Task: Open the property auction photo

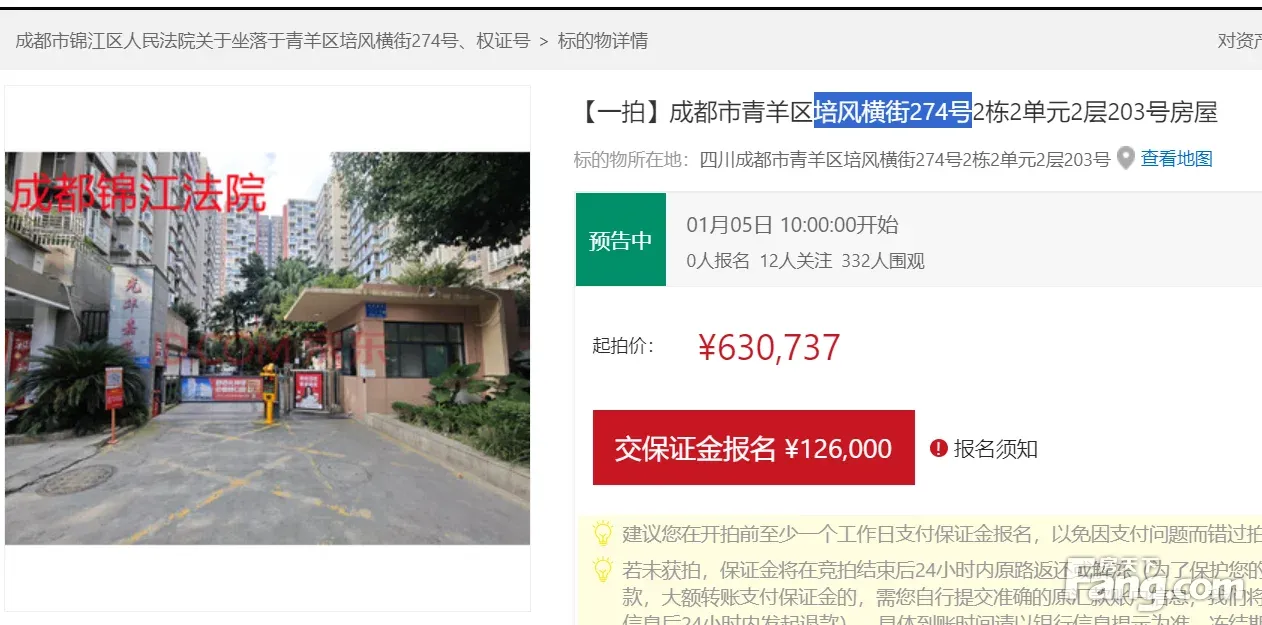Action: [x=268, y=348]
